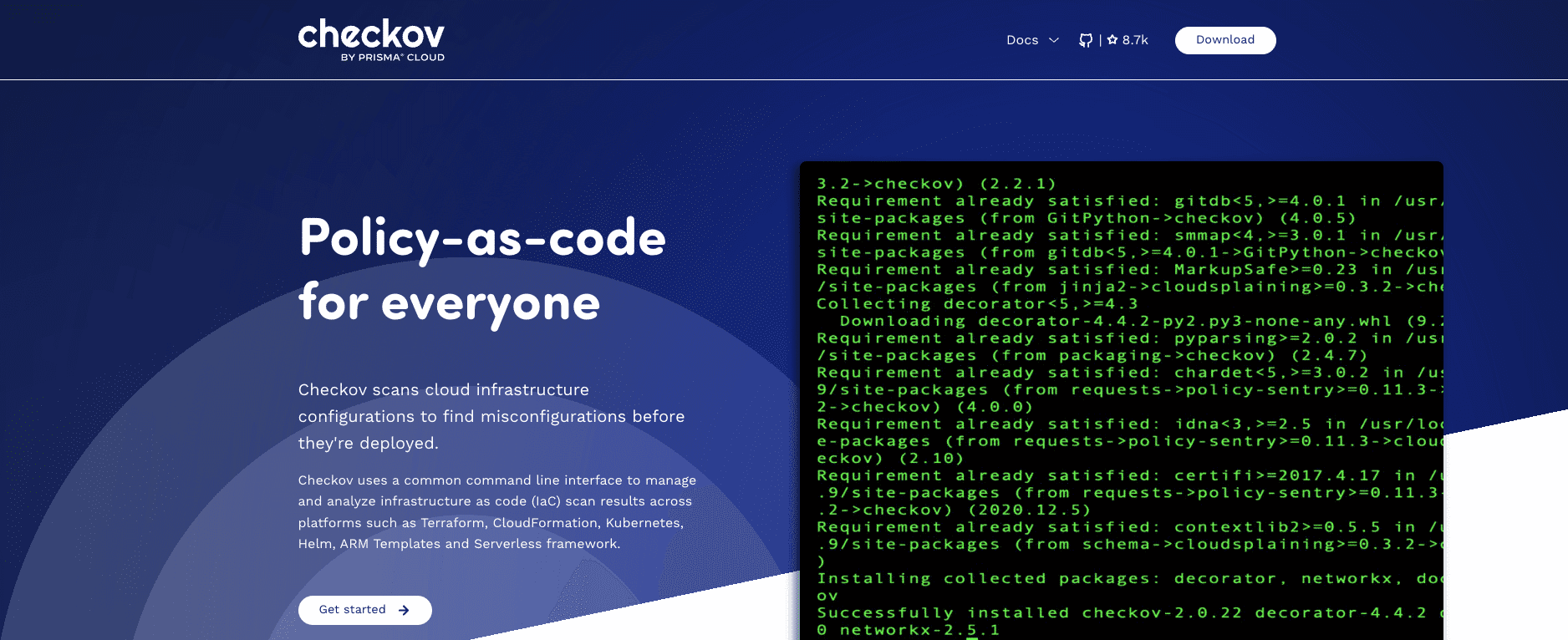Click the arrow icon in Get started
This screenshot has height=640, width=1568.
404,610
